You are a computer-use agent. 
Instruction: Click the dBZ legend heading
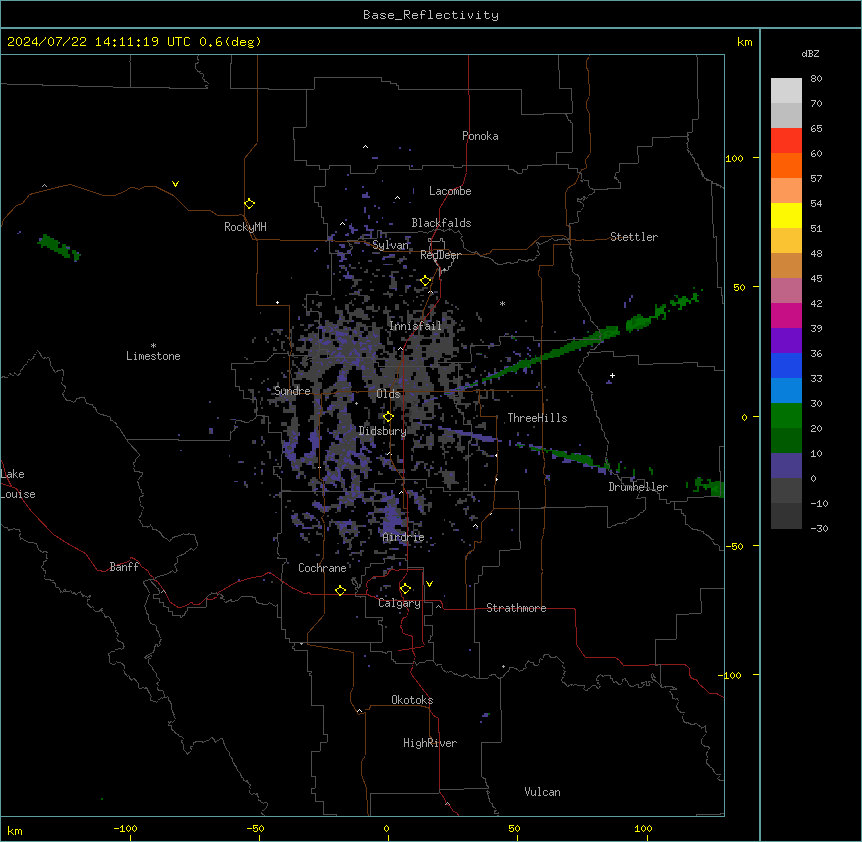click(x=810, y=54)
